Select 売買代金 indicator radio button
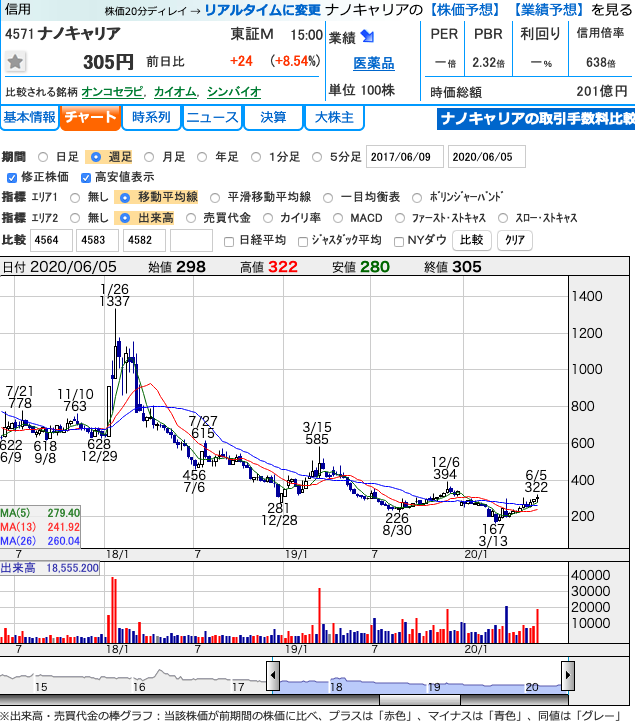The width and height of the screenshot is (635, 728). click(x=191, y=218)
